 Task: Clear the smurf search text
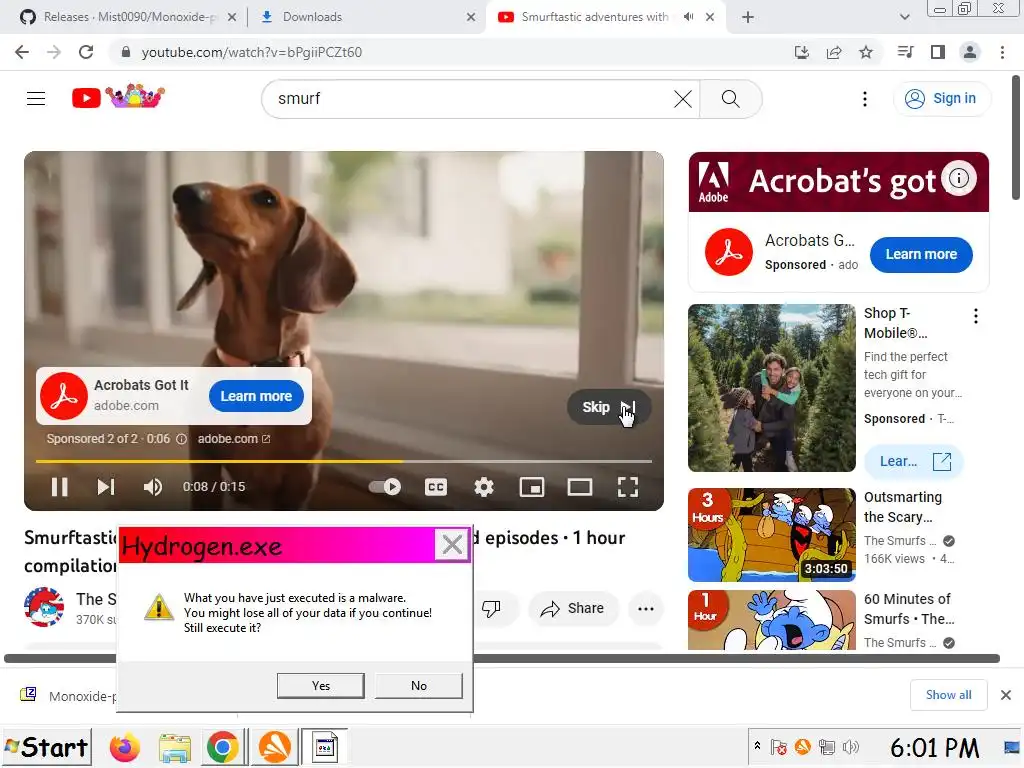pyautogui.click(x=682, y=99)
